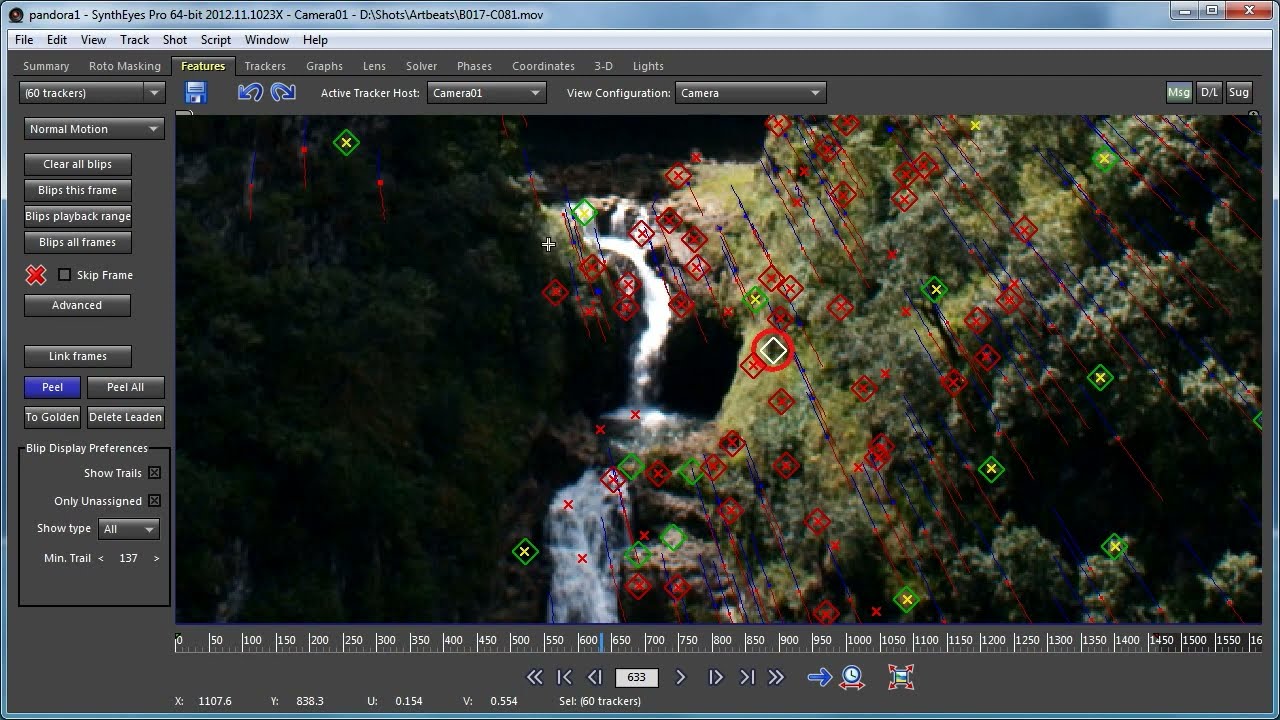Click the To Golden button
The image size is (1280, 720).
click(52, 417)
